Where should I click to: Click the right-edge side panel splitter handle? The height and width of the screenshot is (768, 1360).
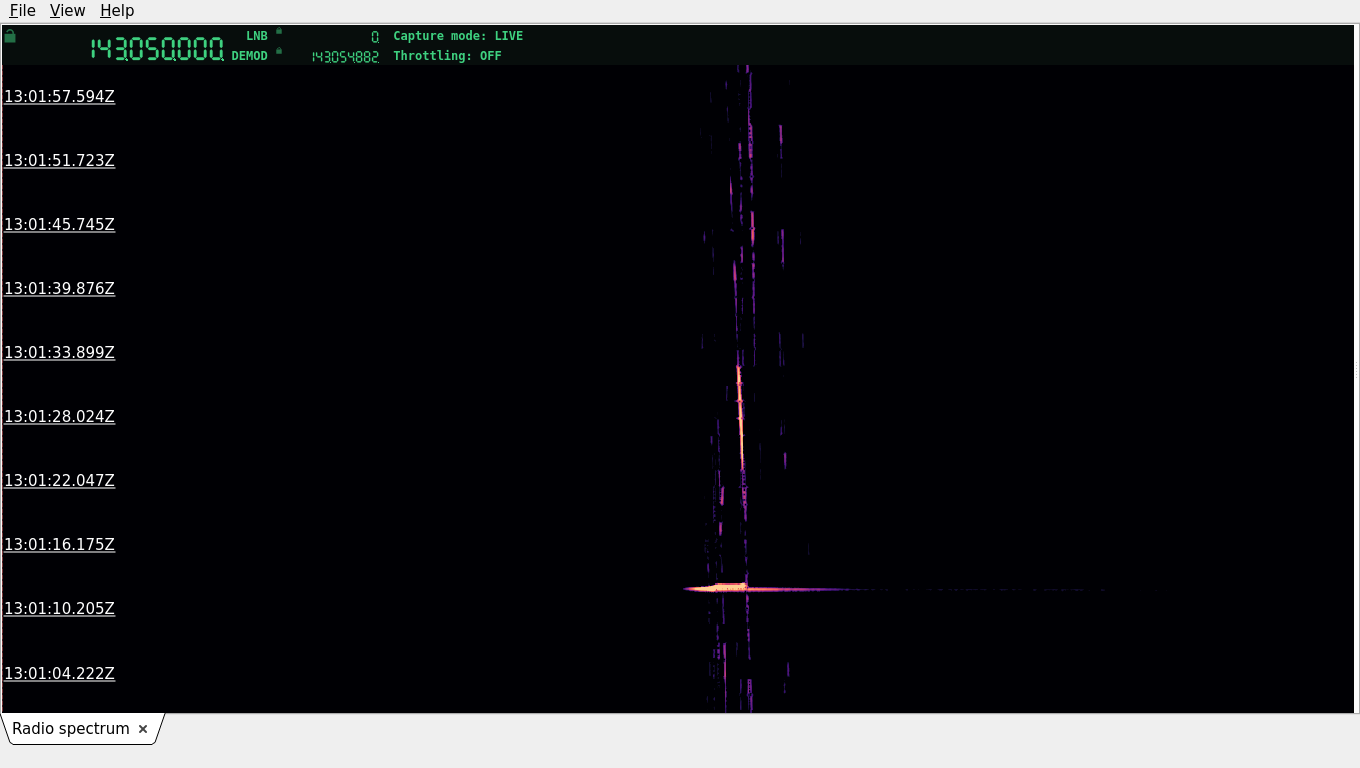[1356, 369]
